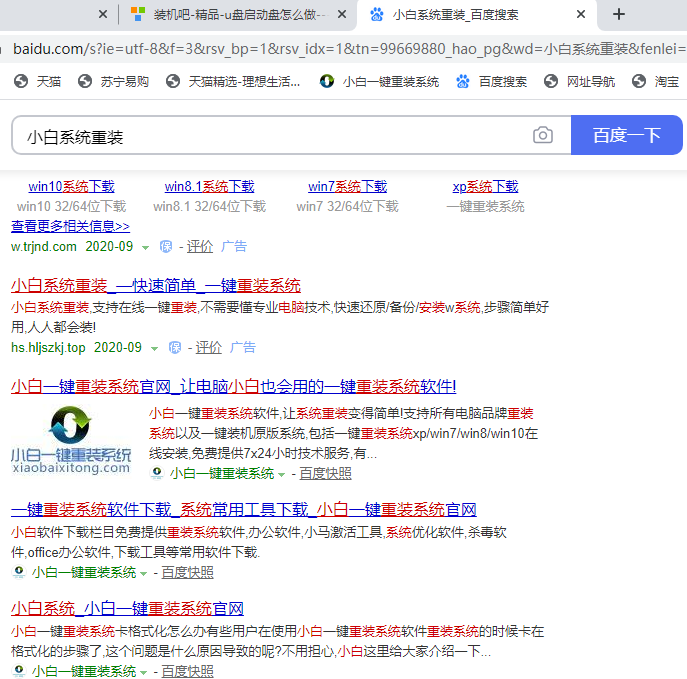
Task: Click the shield icon beside w.trjnd.com
Action: tap(166, 247)
